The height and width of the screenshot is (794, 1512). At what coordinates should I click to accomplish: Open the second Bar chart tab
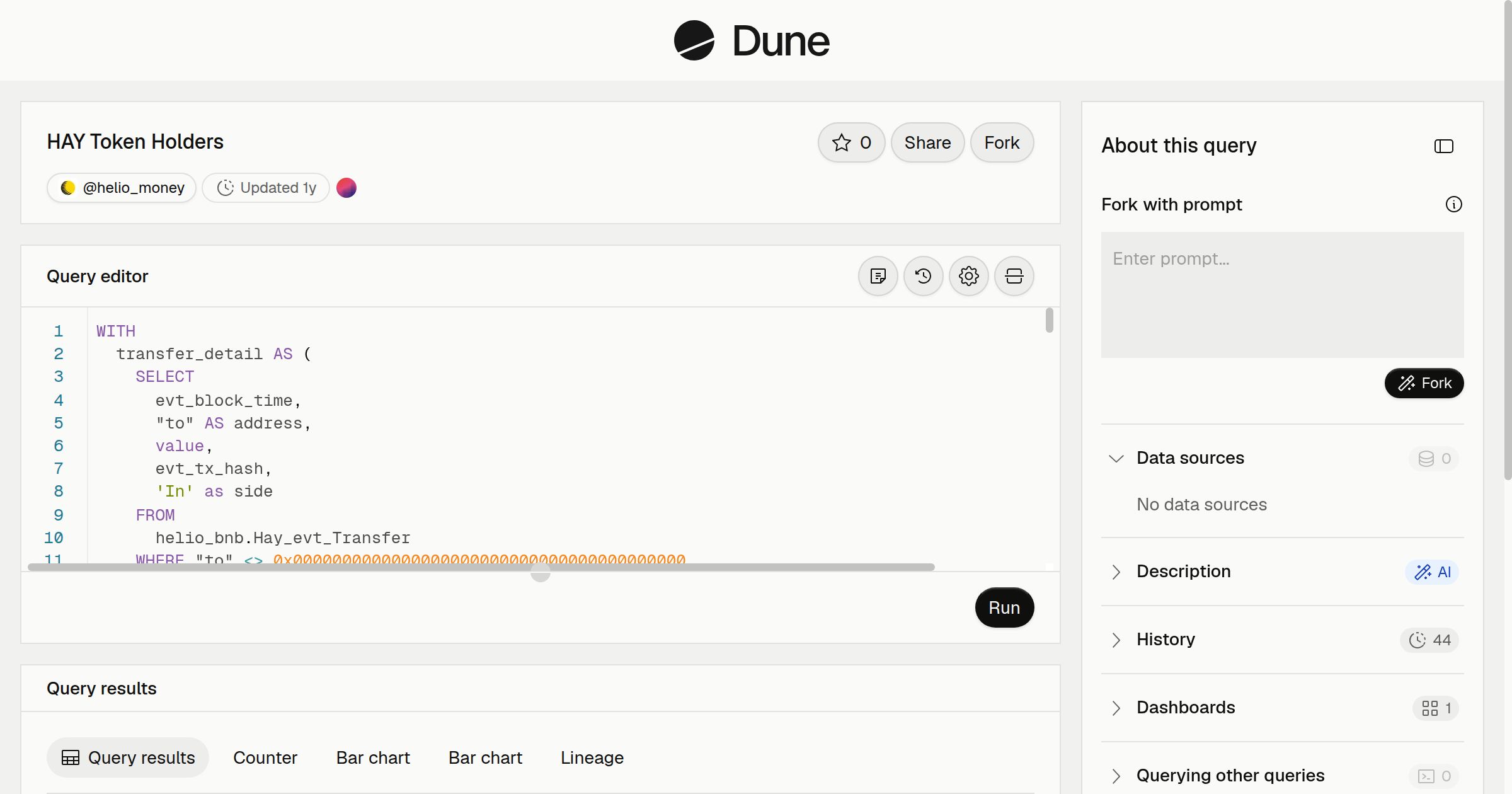(x=485, y=757)
